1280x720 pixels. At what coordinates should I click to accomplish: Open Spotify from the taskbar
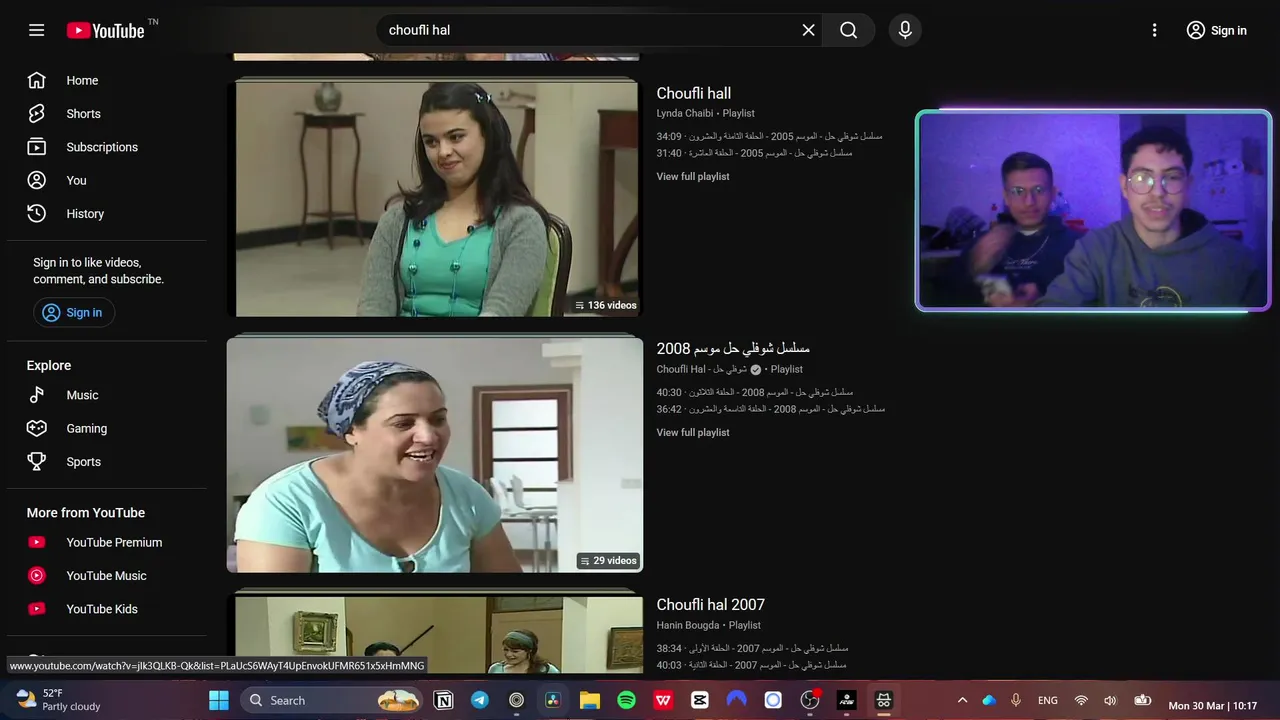(626, 700)
